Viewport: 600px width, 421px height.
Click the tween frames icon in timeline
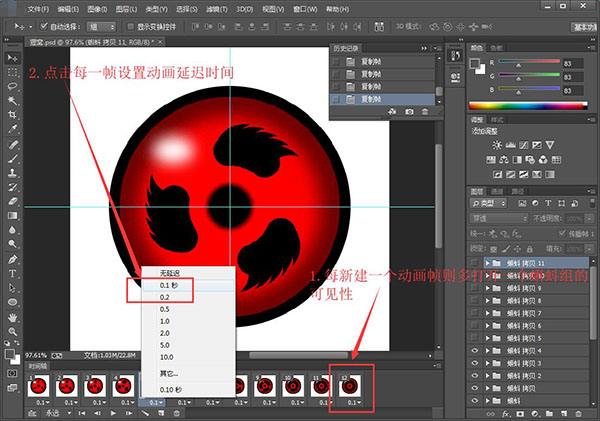click(145, 413)
